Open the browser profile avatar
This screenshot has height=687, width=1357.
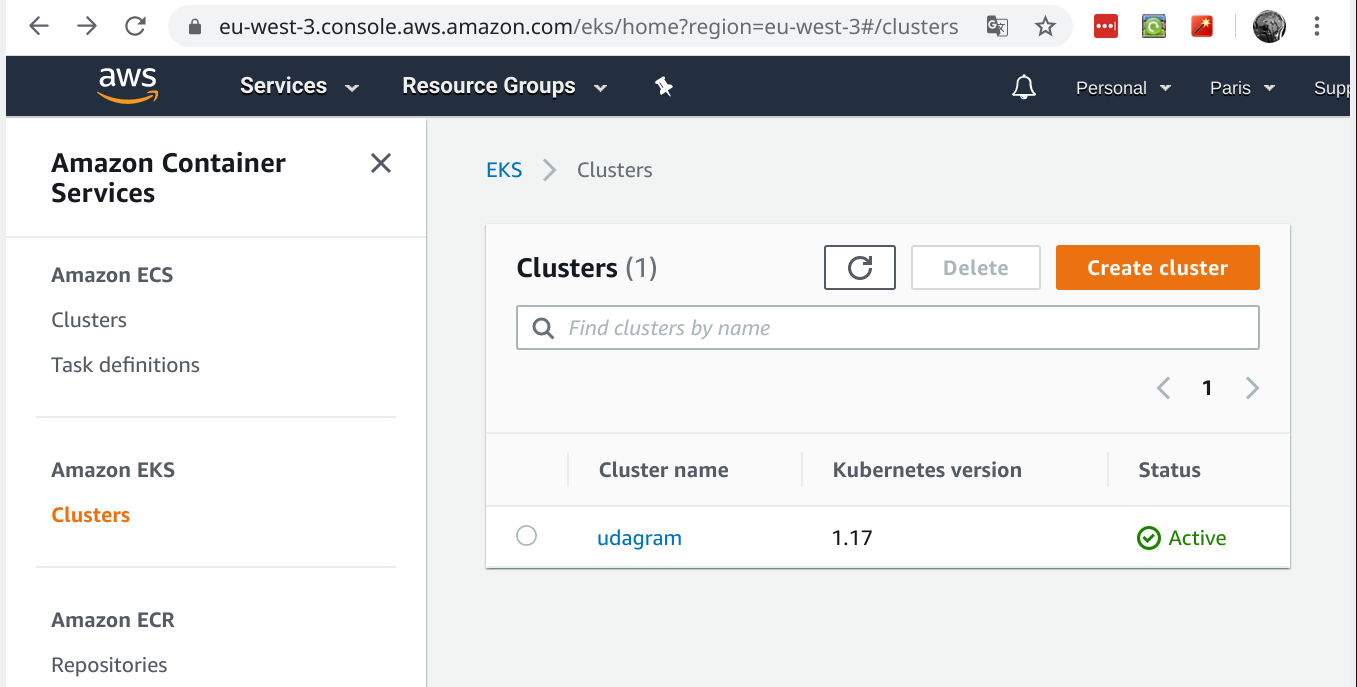pos(1269,27)
